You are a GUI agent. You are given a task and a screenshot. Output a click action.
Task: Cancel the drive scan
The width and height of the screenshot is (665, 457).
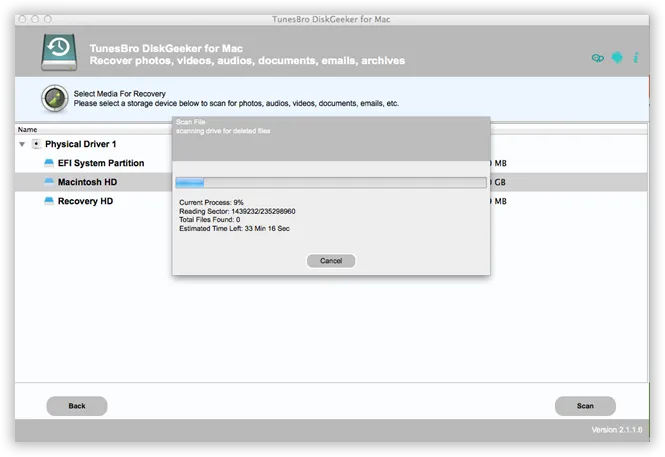coord(331,261)
